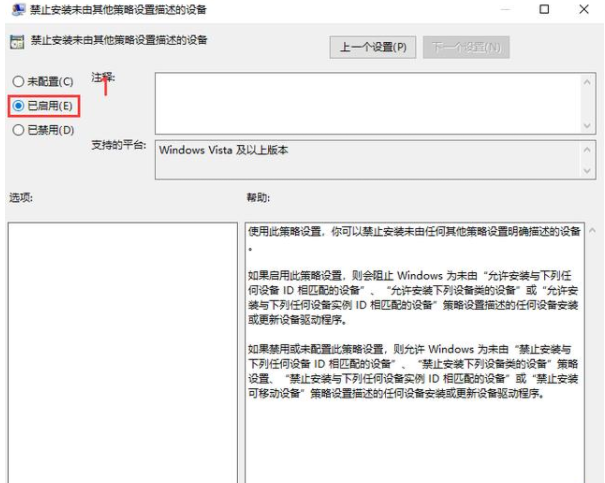Close the policy settings dialog
605x483 pixels.
point(587,10)
